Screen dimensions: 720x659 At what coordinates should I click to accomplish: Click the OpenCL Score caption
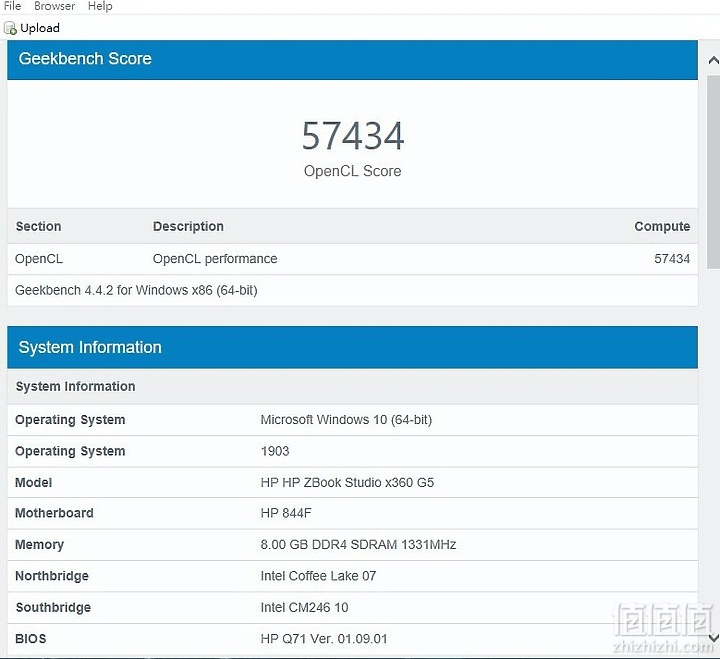click(x=353, y=171)
